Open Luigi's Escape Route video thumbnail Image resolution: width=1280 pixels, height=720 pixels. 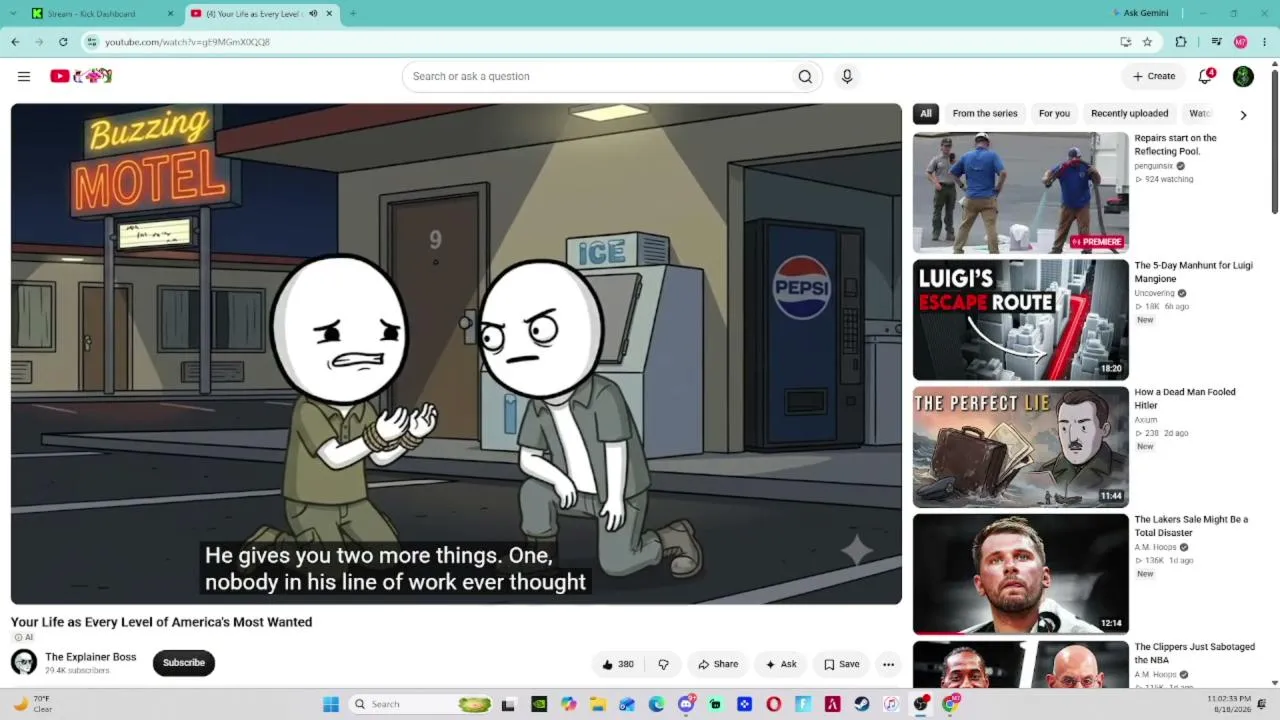click(x=1020, y=320)
